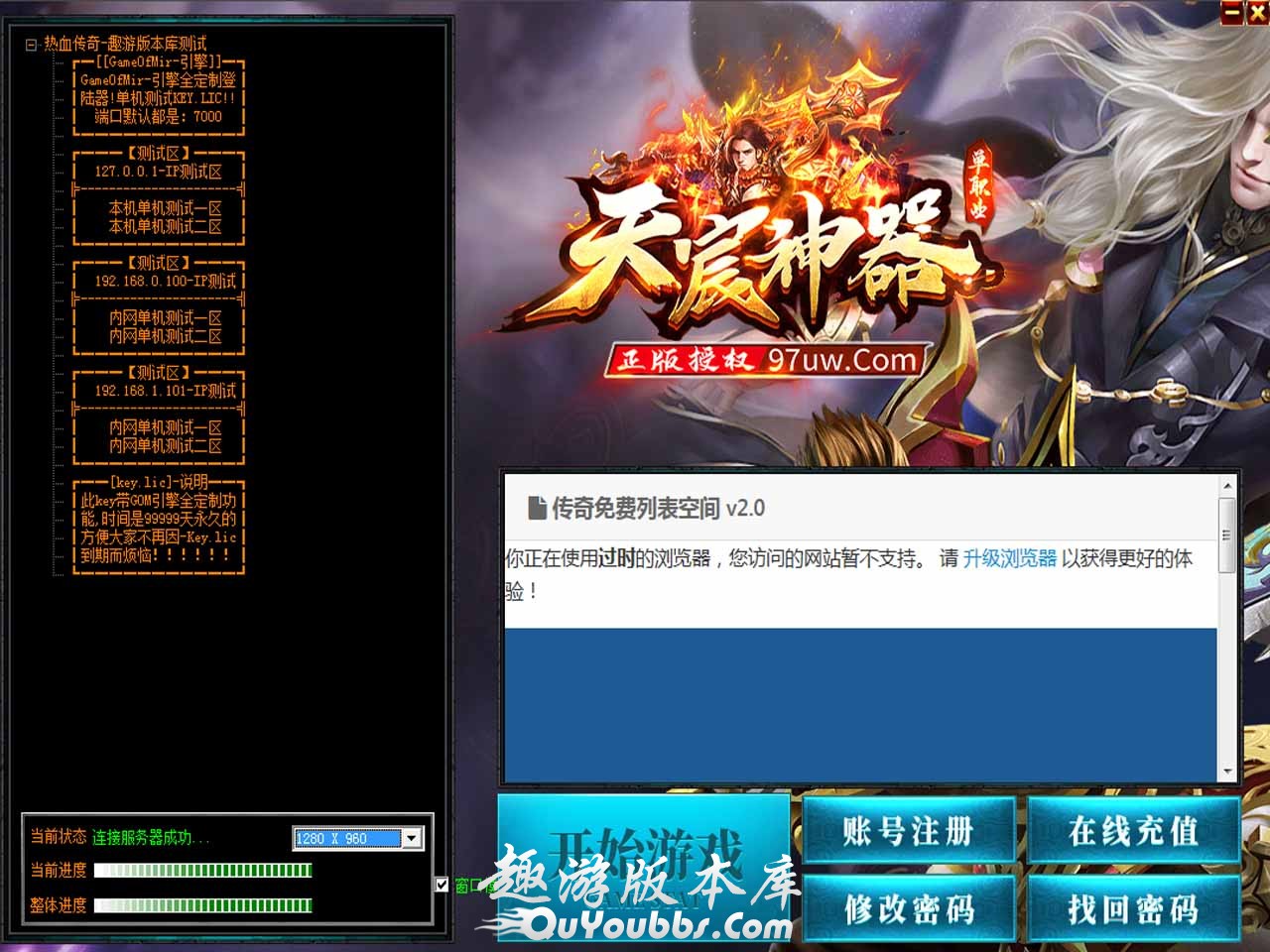The height and width of the screenshot is (952, 1270).
Task: Click the browser panel scrollbar thumb
Action: (1227, 535)
